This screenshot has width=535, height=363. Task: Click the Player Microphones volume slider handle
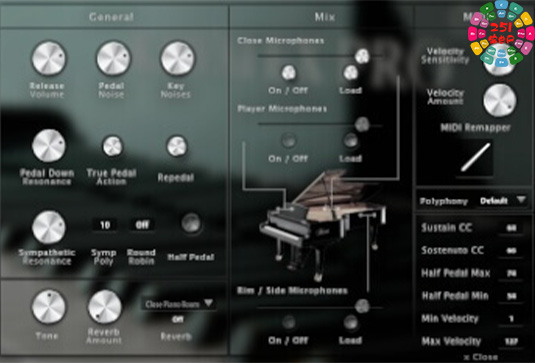click(x=362, y=124)
